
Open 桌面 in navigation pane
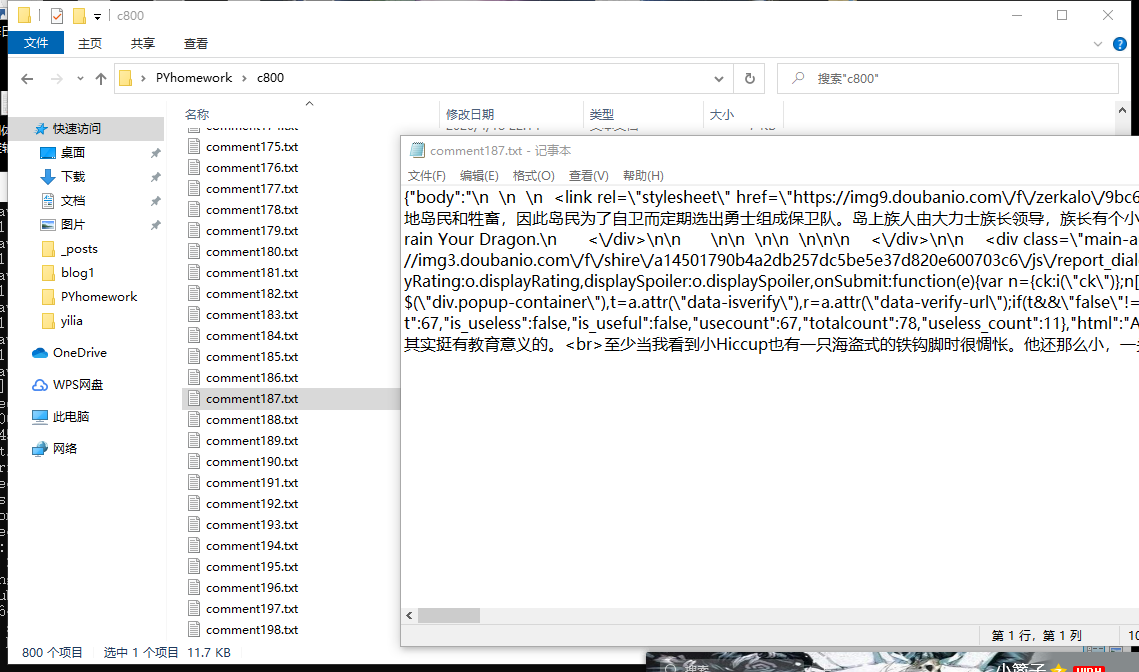point(73,153)
